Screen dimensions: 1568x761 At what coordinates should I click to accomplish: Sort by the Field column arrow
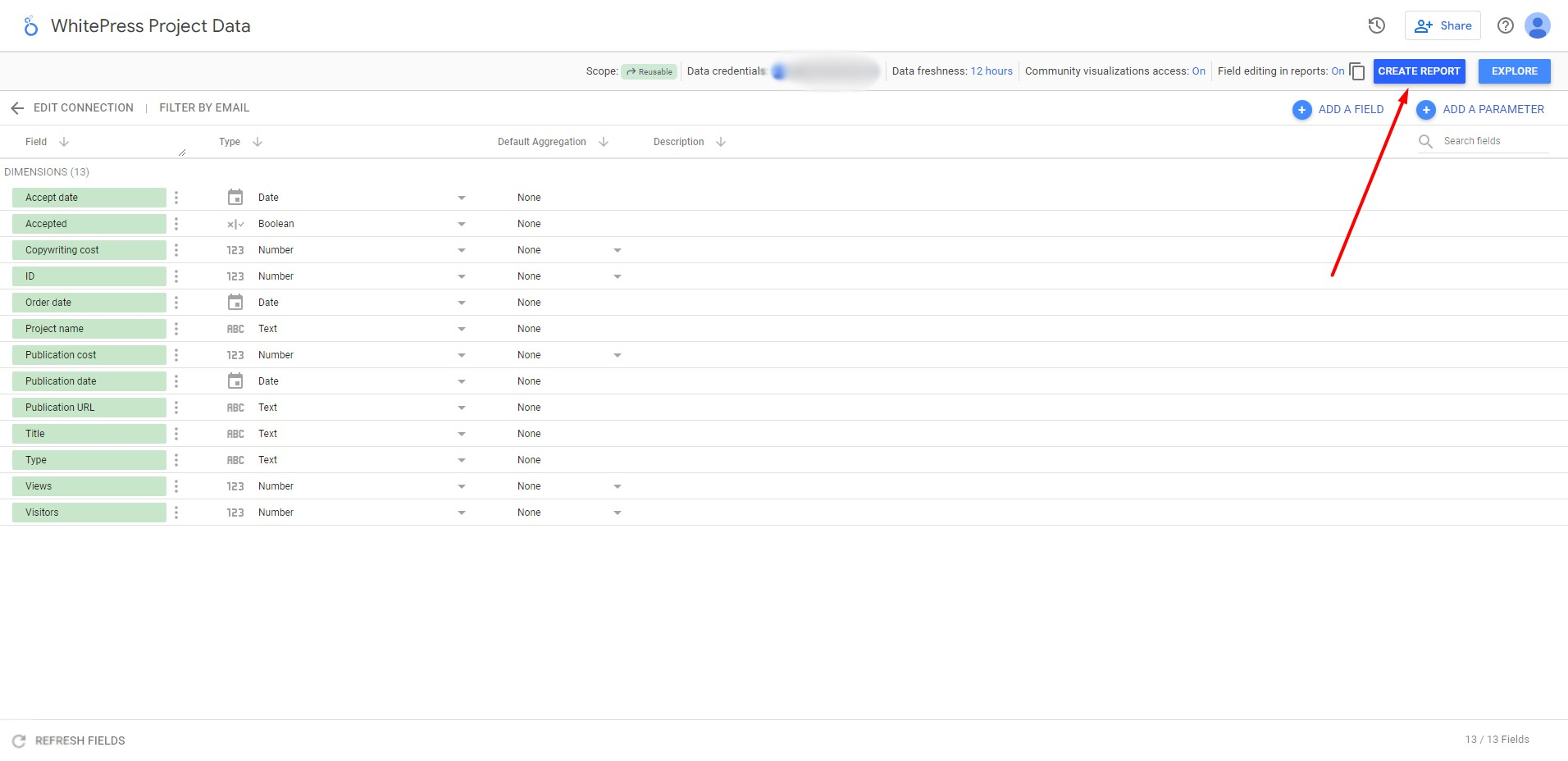[x=64, y=142]
